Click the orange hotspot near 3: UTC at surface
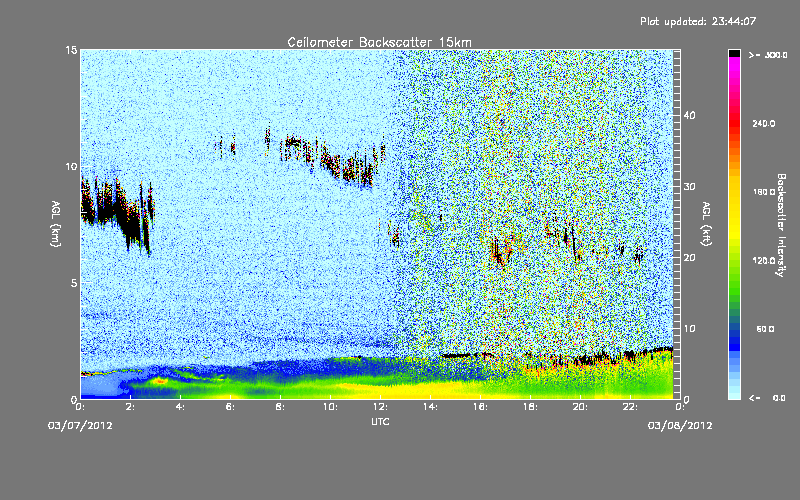The image size is (800, 500). [159, 381]
